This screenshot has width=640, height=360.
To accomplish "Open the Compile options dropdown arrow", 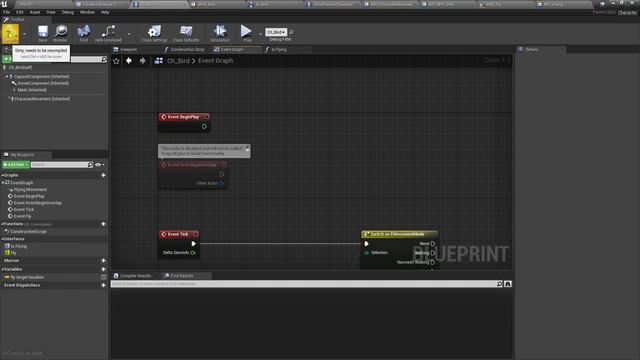I will pos(24,34).
